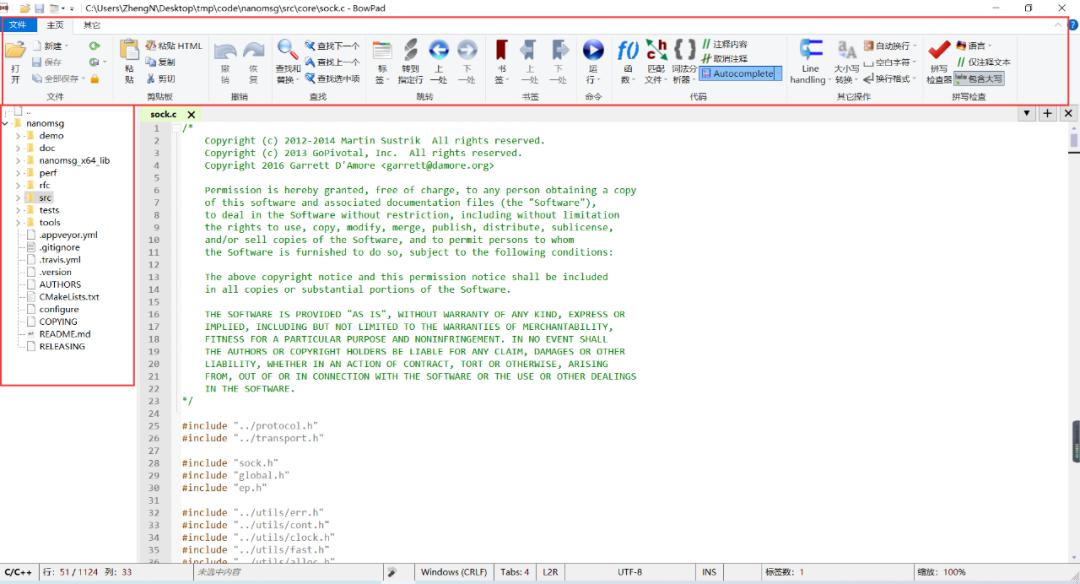The image size is (1080, 584).
Task: Toggle 包含大写 (Include uppercase) spell option
Action: (979, 79)
